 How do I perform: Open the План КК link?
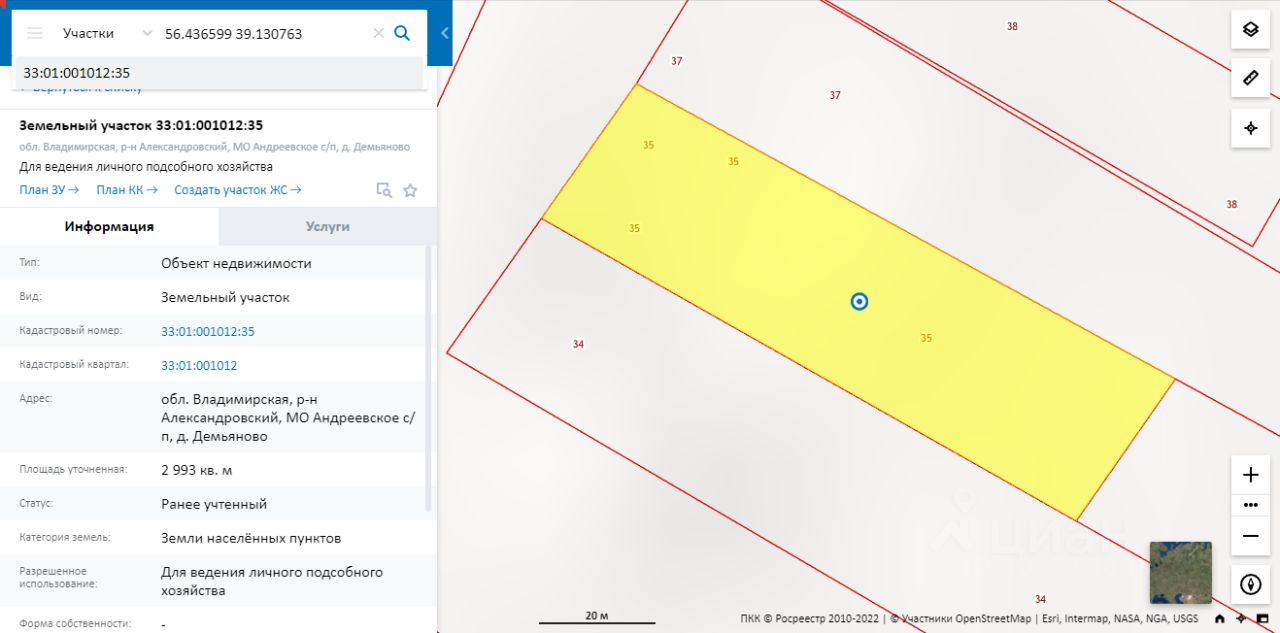pos(127,190)
